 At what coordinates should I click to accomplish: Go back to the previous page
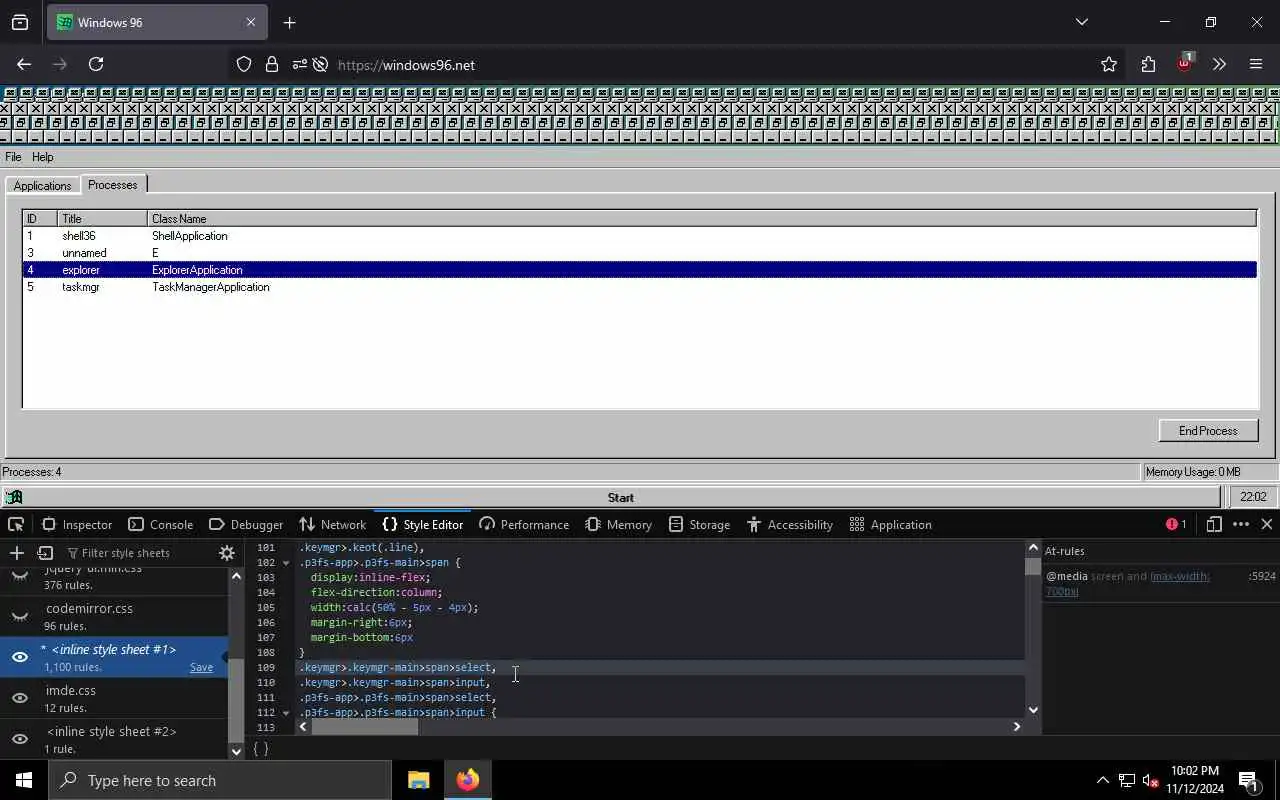point(24,64)
